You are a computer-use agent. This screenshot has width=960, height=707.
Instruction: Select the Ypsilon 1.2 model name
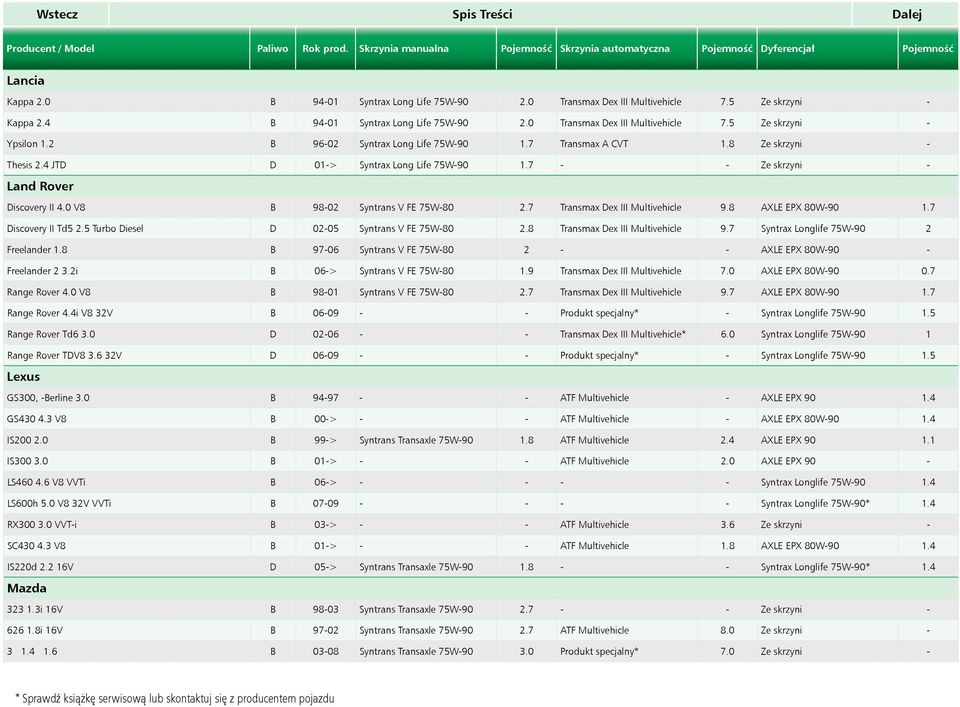click(31, 144)
